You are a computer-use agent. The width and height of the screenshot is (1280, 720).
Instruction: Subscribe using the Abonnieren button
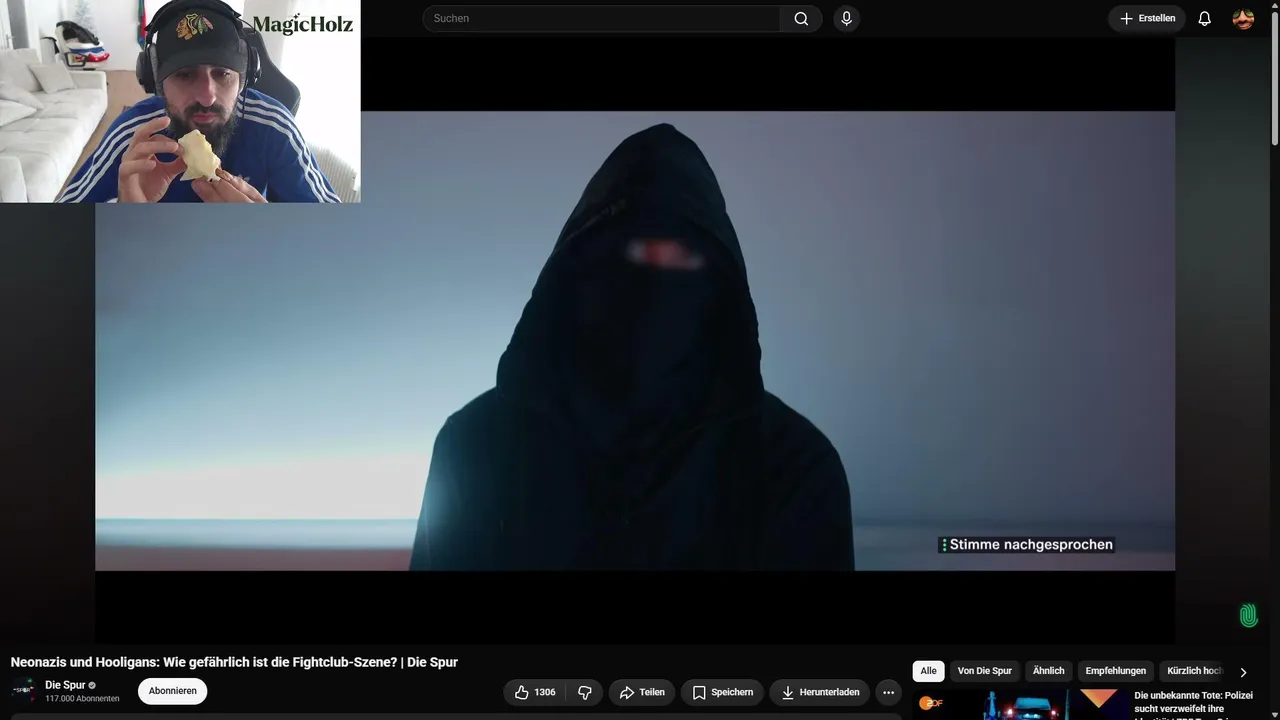point(172,691)
